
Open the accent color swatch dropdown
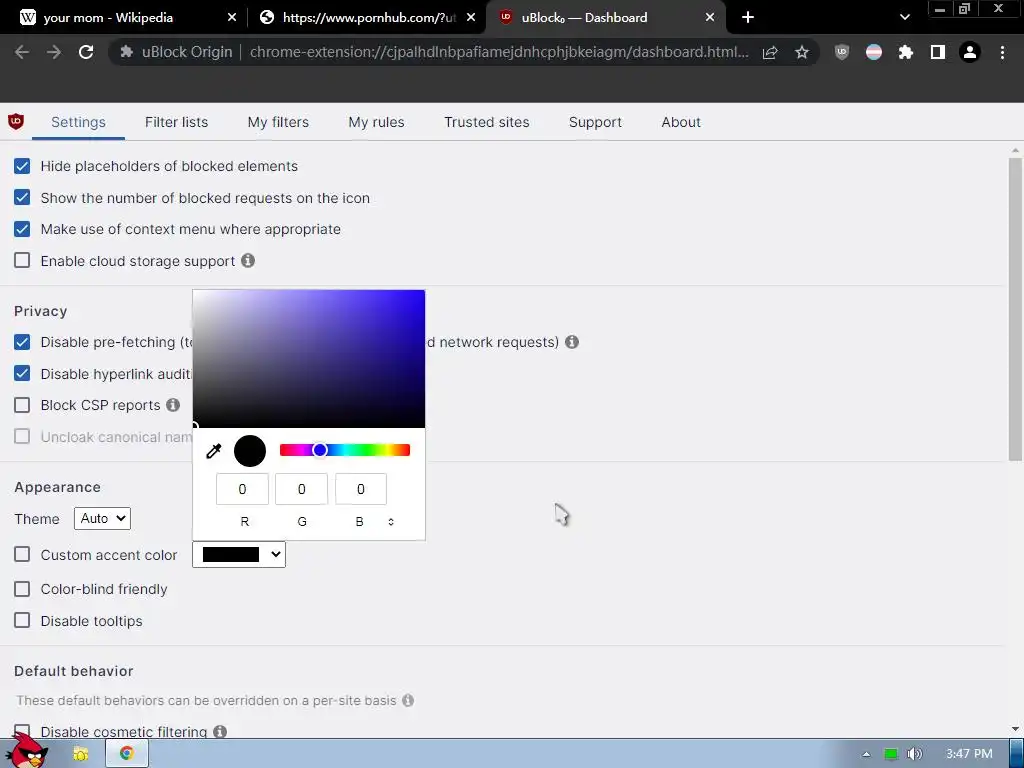(238, 554)
